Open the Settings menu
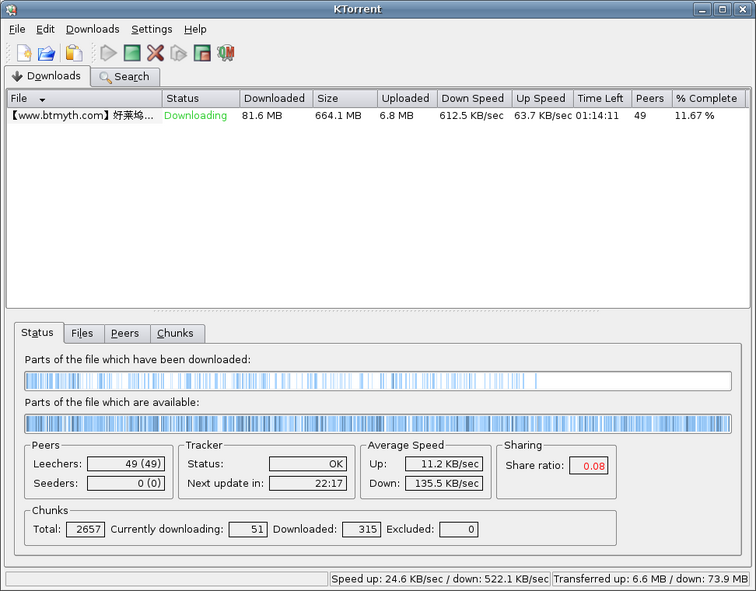This screenshot has height=591, width=756. point(151,29)
